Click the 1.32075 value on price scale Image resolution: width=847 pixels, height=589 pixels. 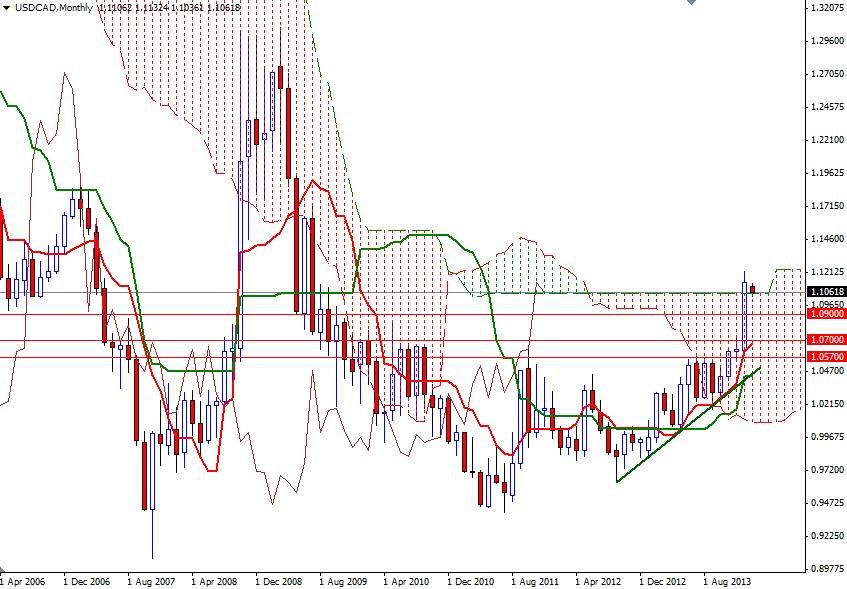click(x=826, y=6)
